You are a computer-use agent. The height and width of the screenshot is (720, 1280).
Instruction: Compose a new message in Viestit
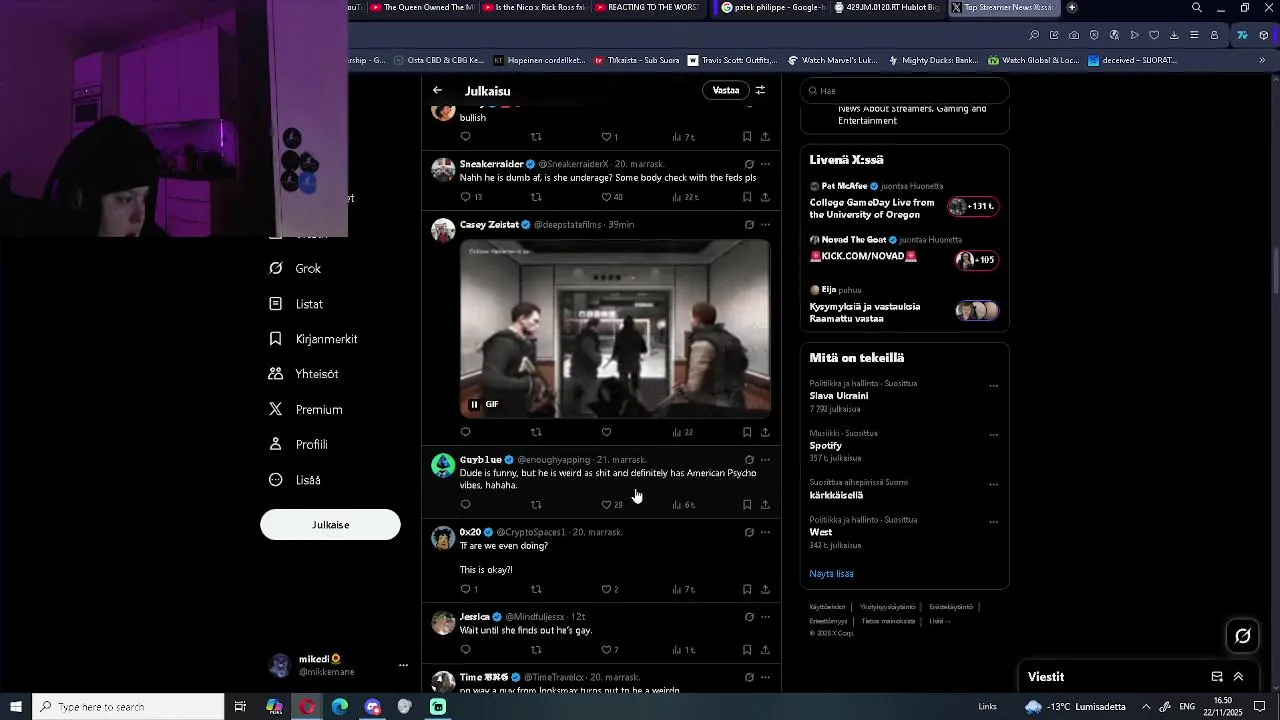(1217, 677)
